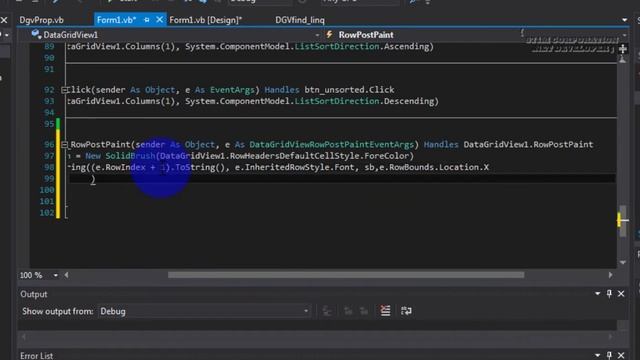
Task: Click the vertical scrollbar up arrow
Action: 622,60
